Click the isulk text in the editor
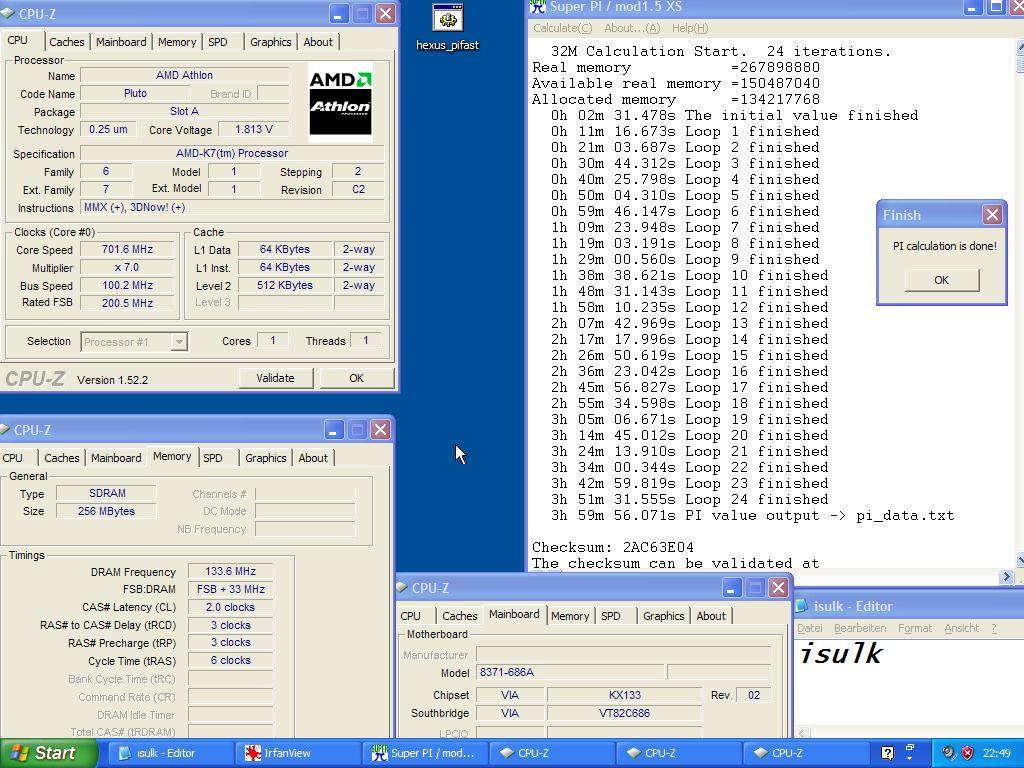The height and width of the screenshot is (768, 1024). [x=842, y=653]
